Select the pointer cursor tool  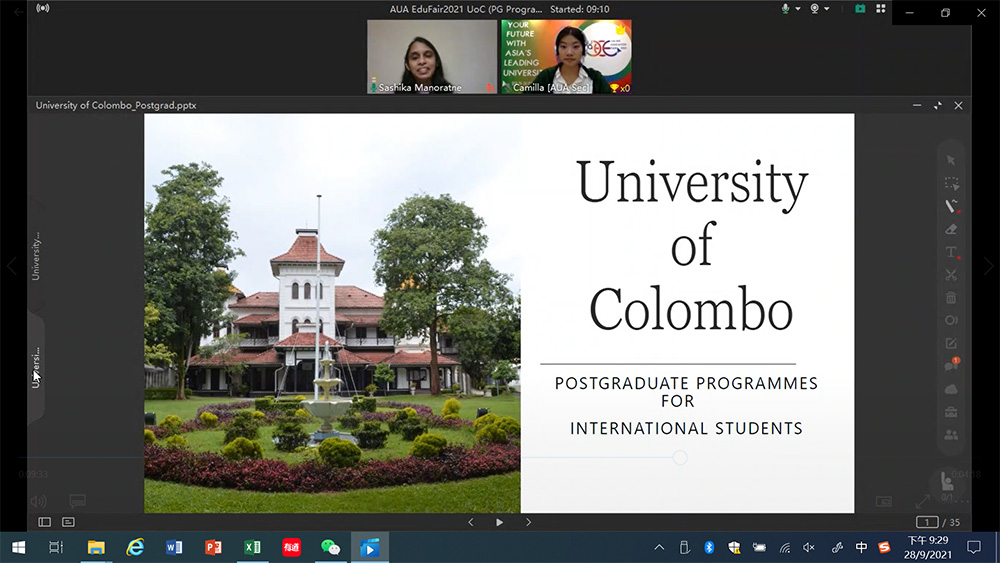(x=951, y=160)
